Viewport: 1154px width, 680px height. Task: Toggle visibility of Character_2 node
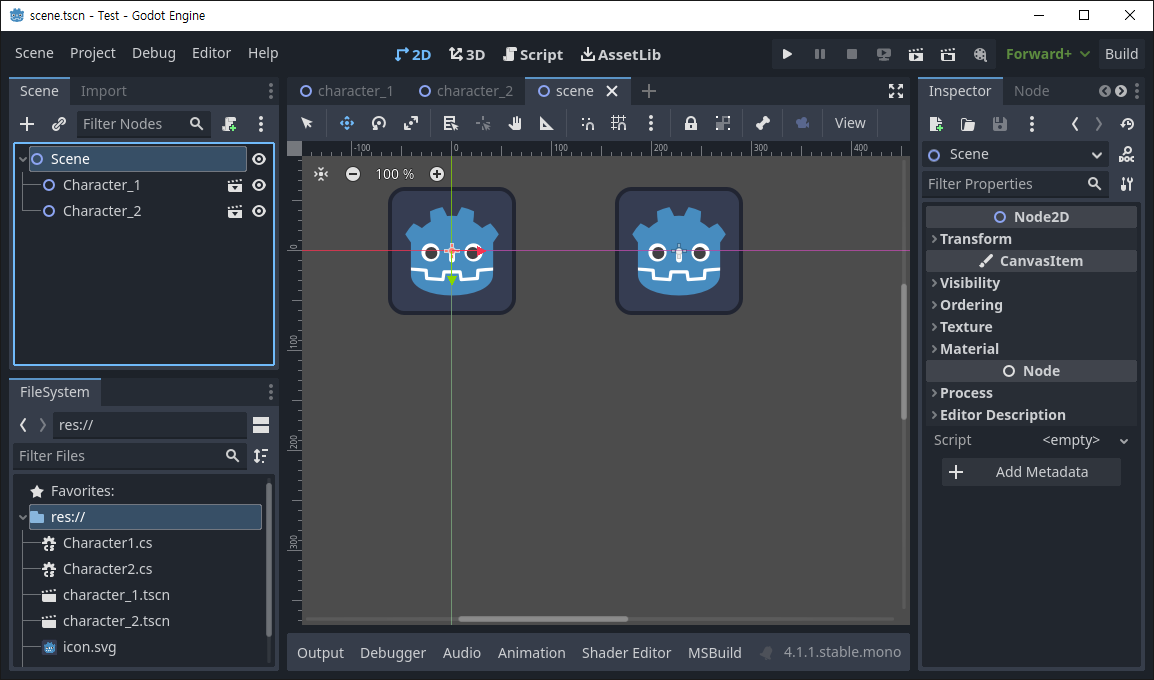[x=259, y=211]
